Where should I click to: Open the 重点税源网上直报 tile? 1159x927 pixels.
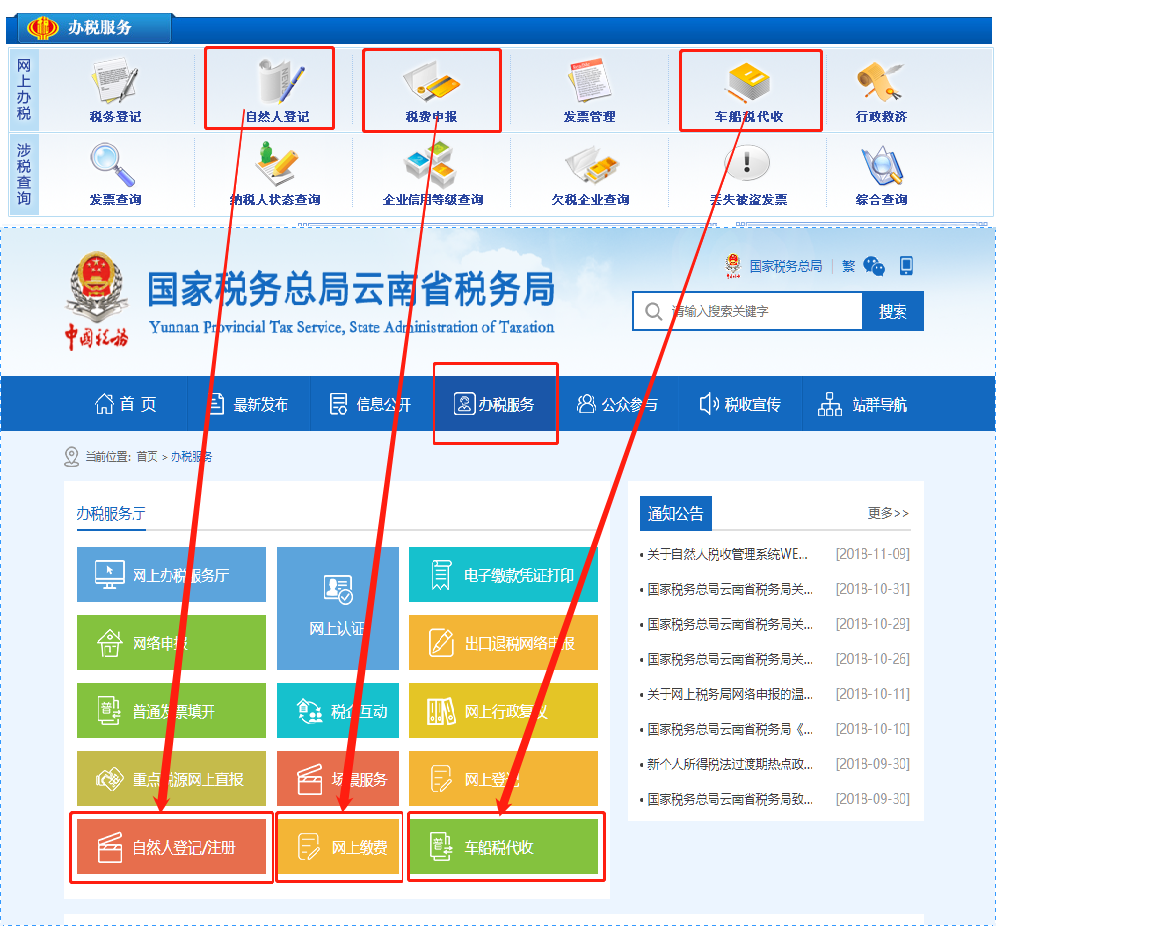click(171, 778)
